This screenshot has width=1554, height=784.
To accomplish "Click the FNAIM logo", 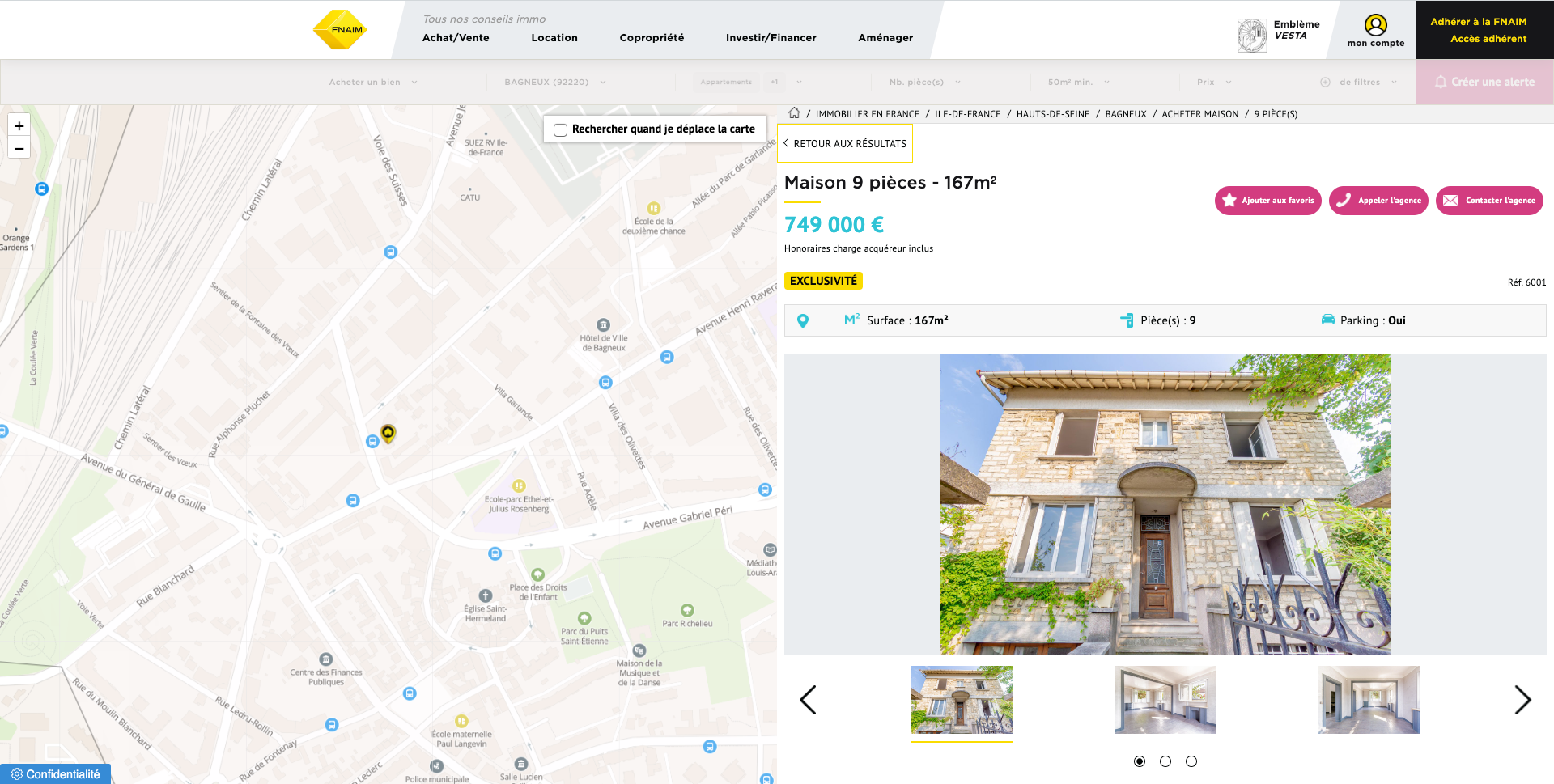I will [340, 30].
